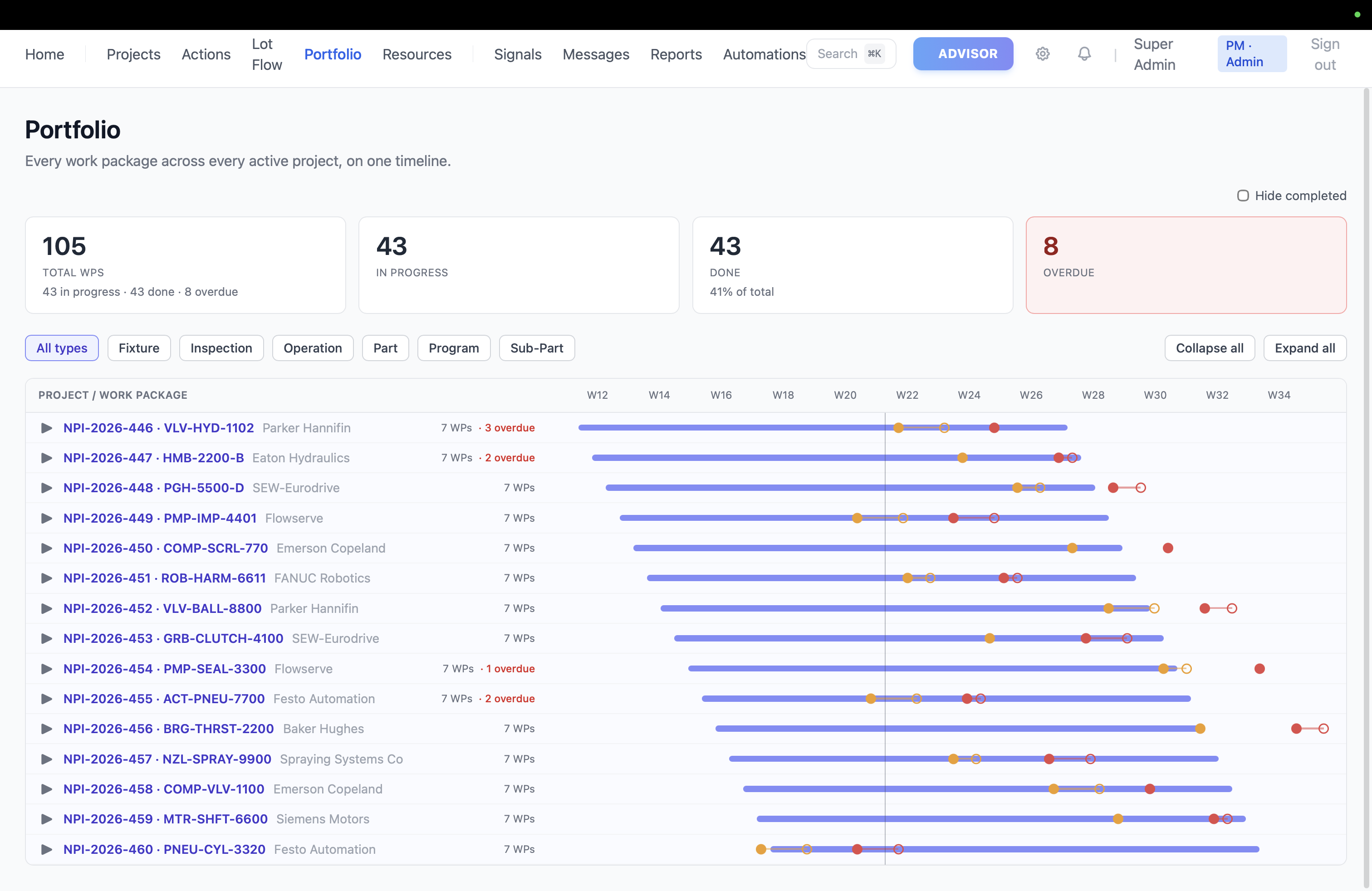Open the Projects nav item
The width and height of the screenshot is (1372, 891).
134,54
